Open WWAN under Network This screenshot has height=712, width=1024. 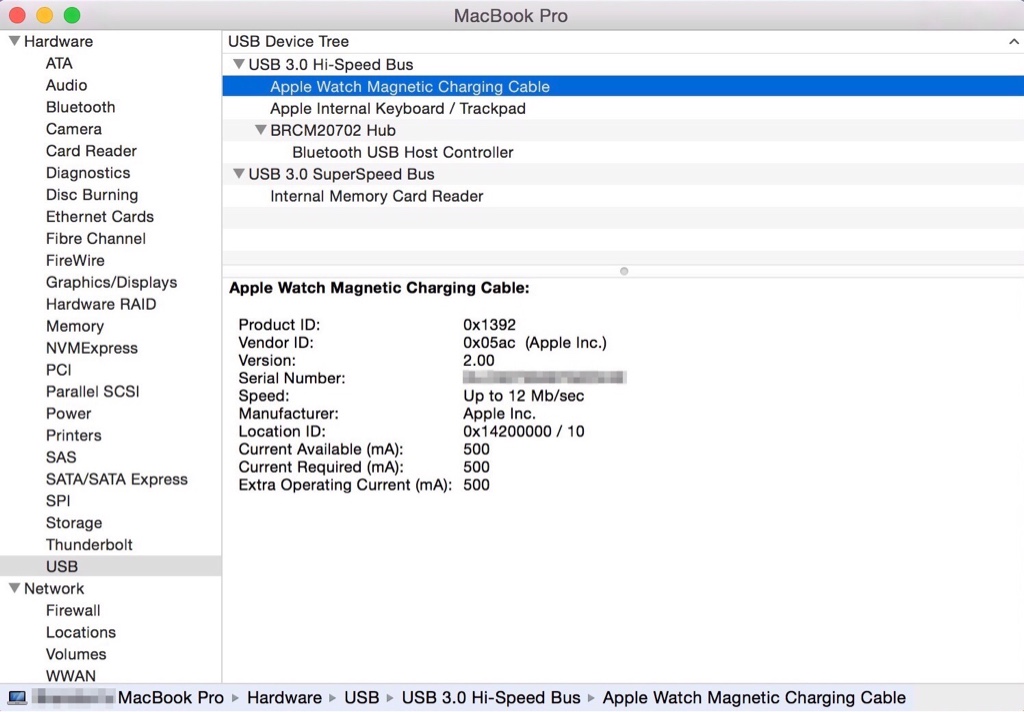71,676
